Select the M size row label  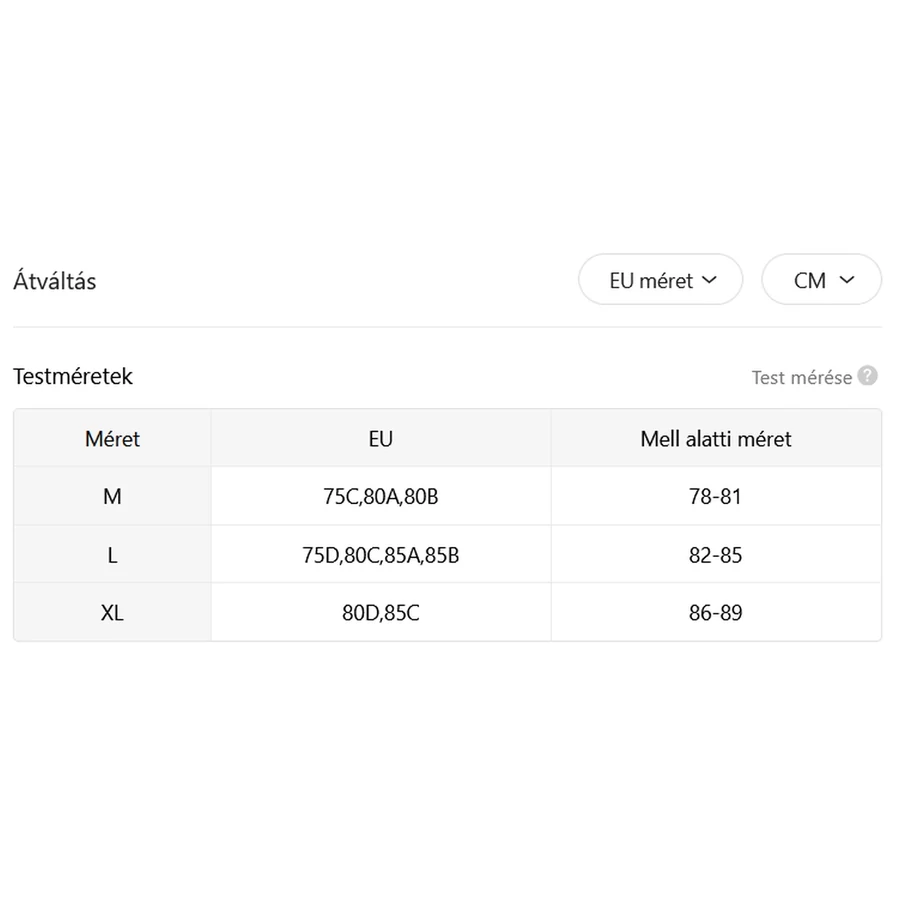point(112,496)
